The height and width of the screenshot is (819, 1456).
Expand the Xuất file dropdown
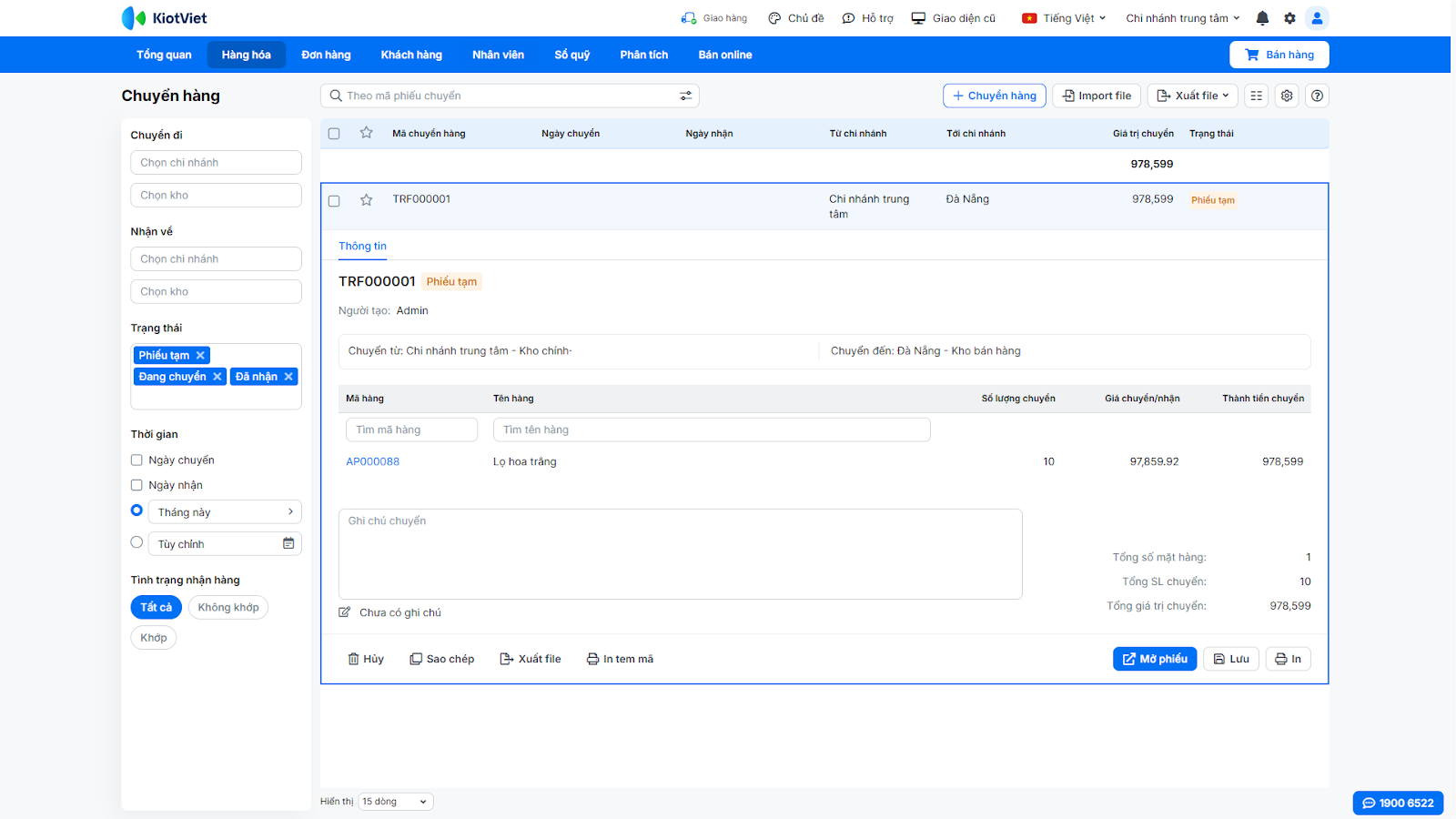(x=1193, y=96)
